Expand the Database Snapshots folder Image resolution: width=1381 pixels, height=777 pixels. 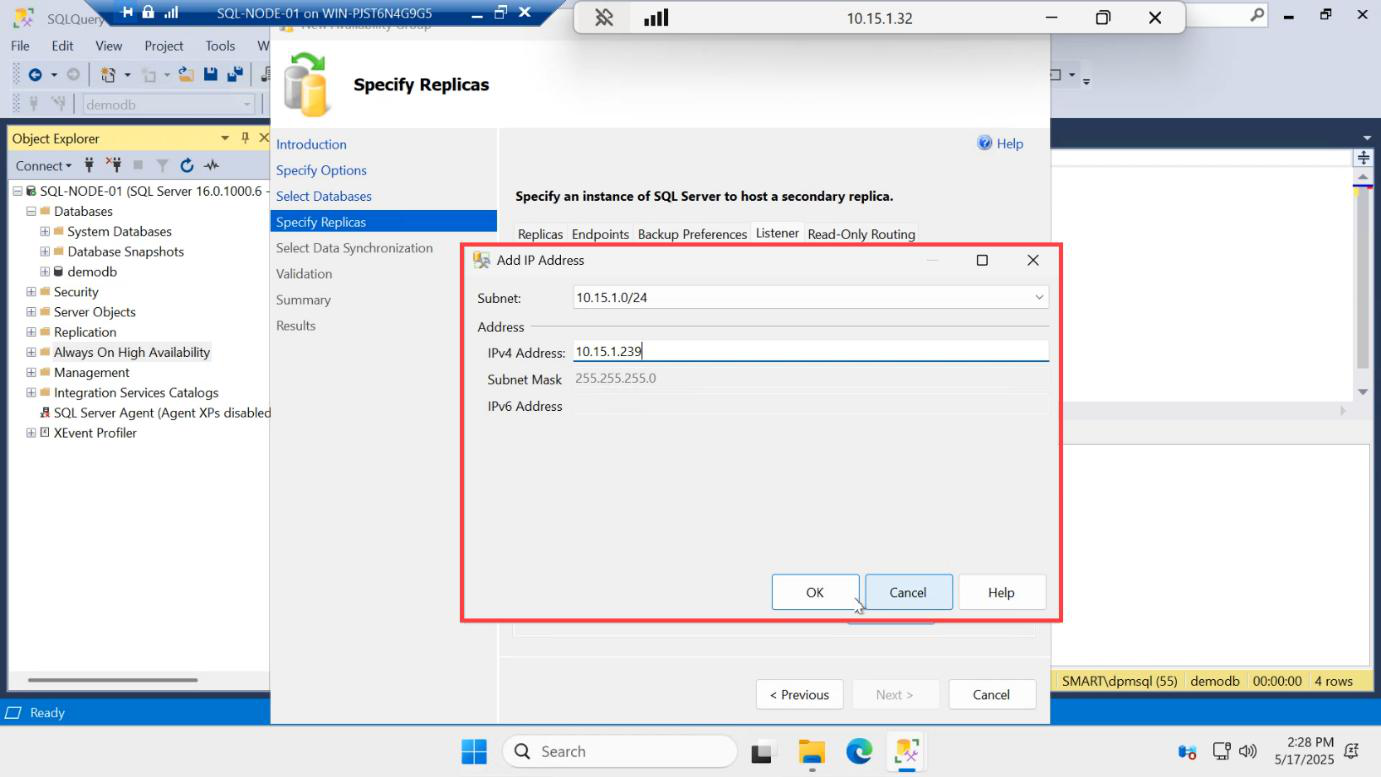point(45,252)
